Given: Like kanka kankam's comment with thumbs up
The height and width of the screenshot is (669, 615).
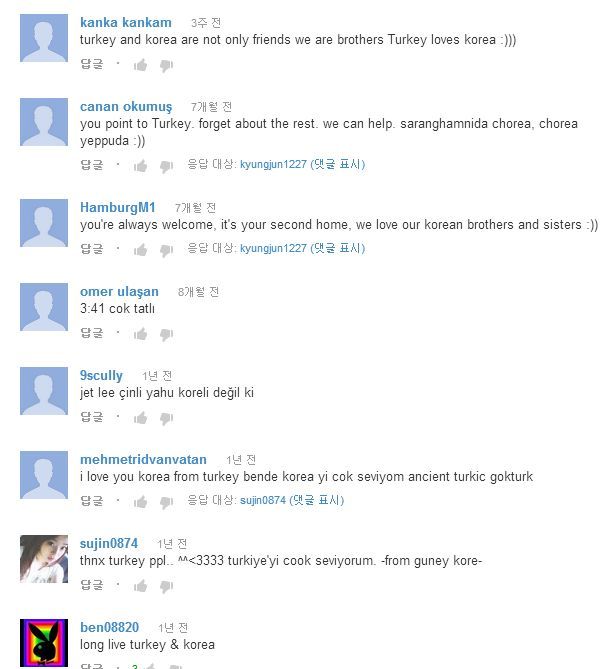Looking at the screenshot, I should pos(140,65).
